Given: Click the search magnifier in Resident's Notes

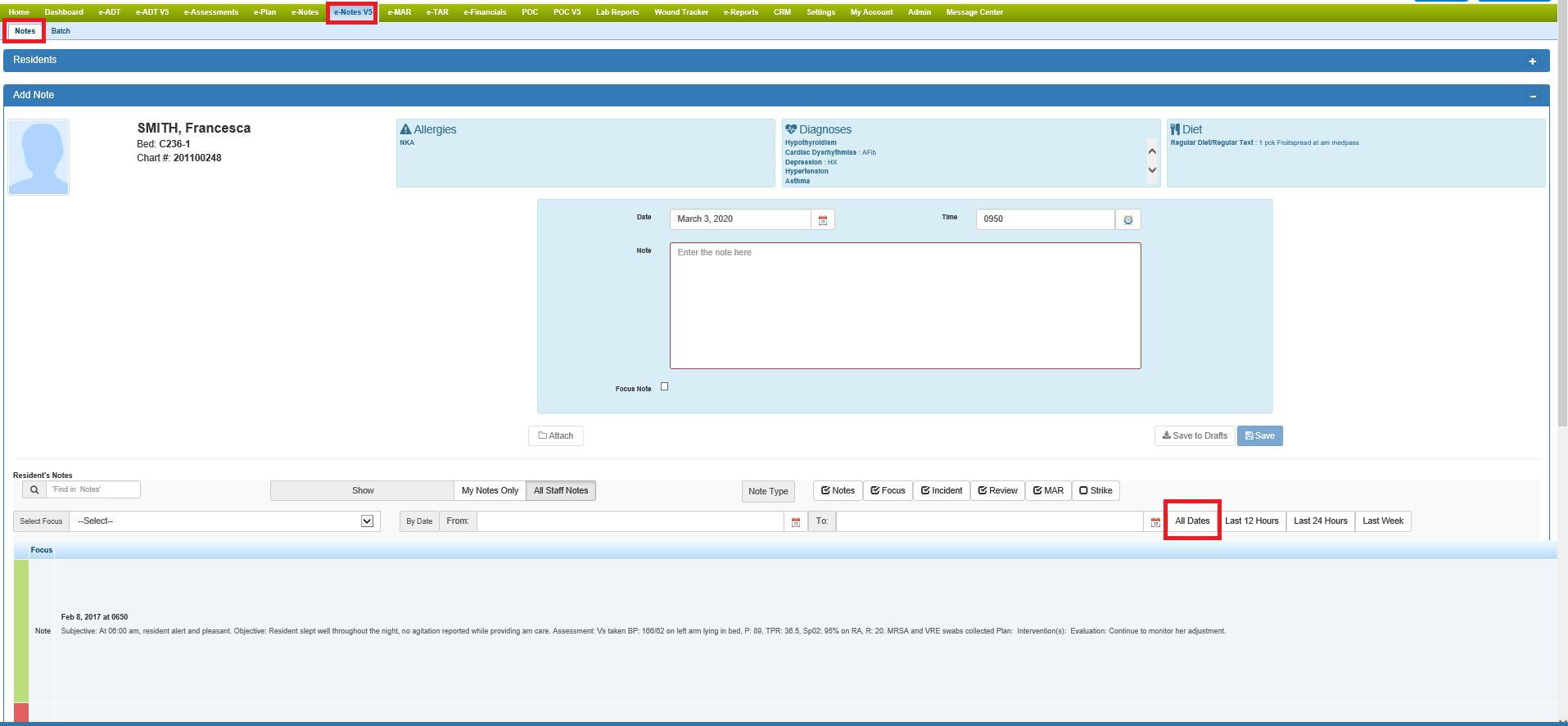Looking at the screenshot, I should [x=34, y=490].
